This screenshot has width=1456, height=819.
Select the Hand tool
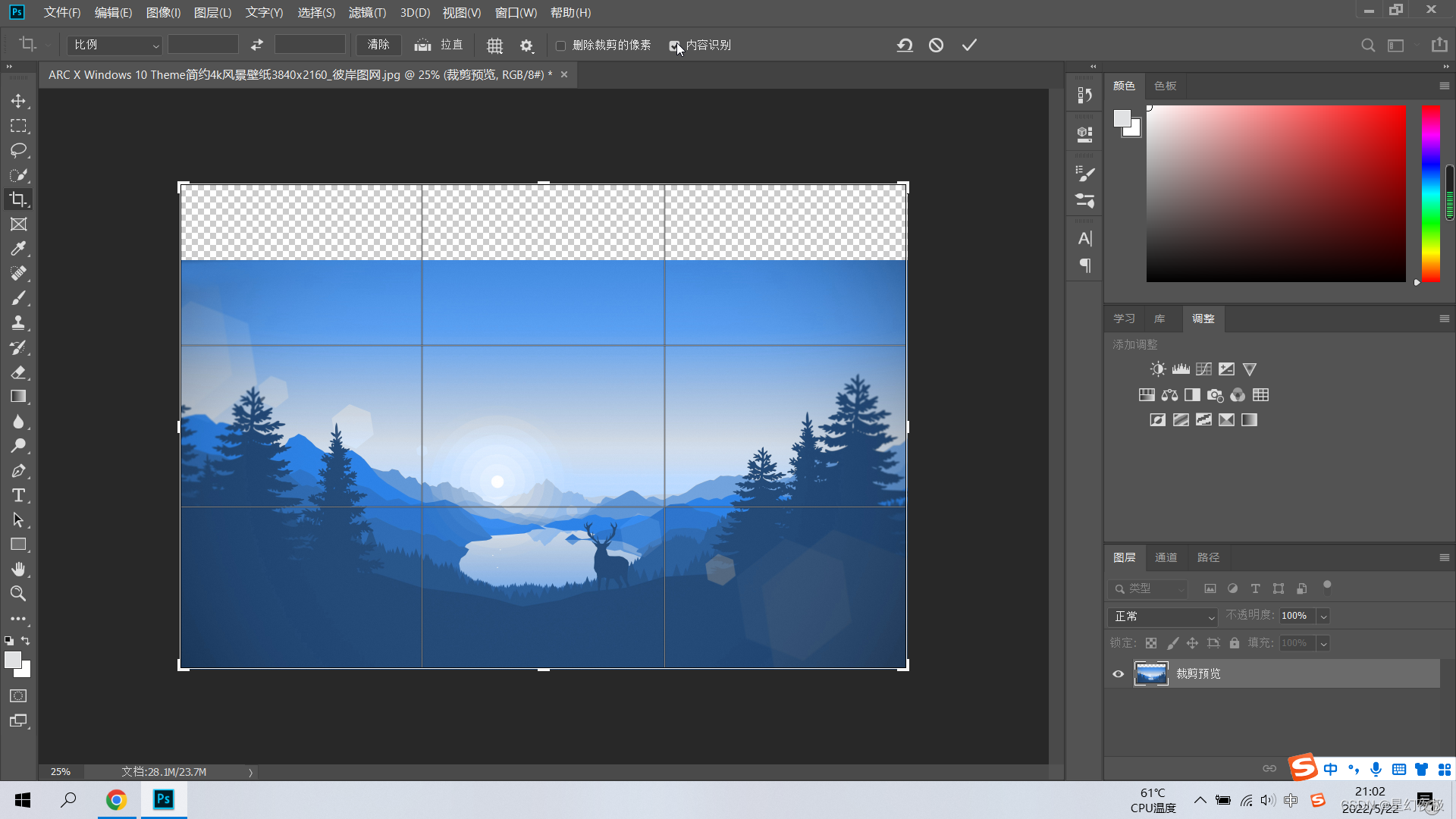click(18, 570)
